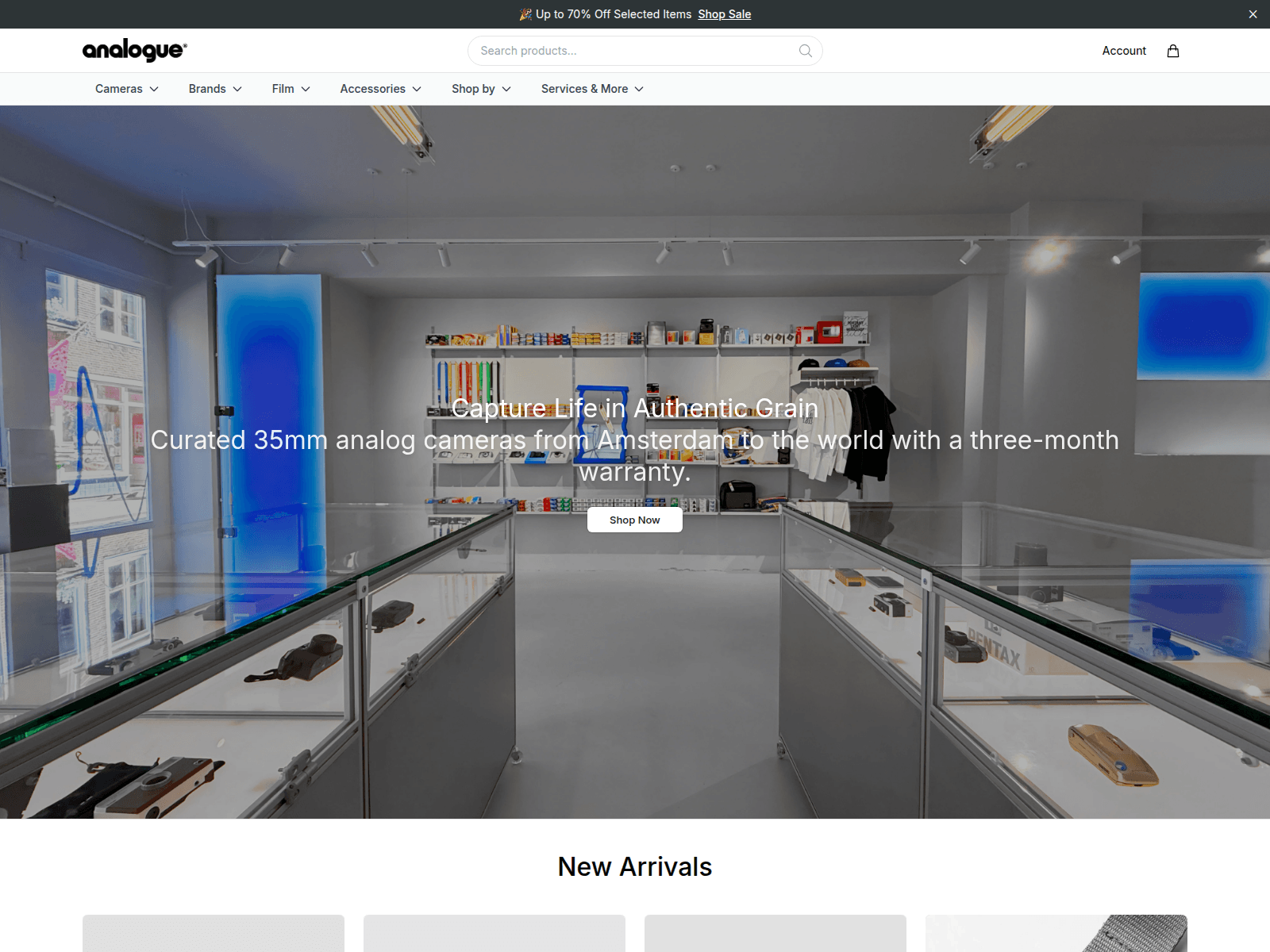This screenshot has height=952, width=1270.
Task: Click the New Arrivals heading
Action: 635,867
